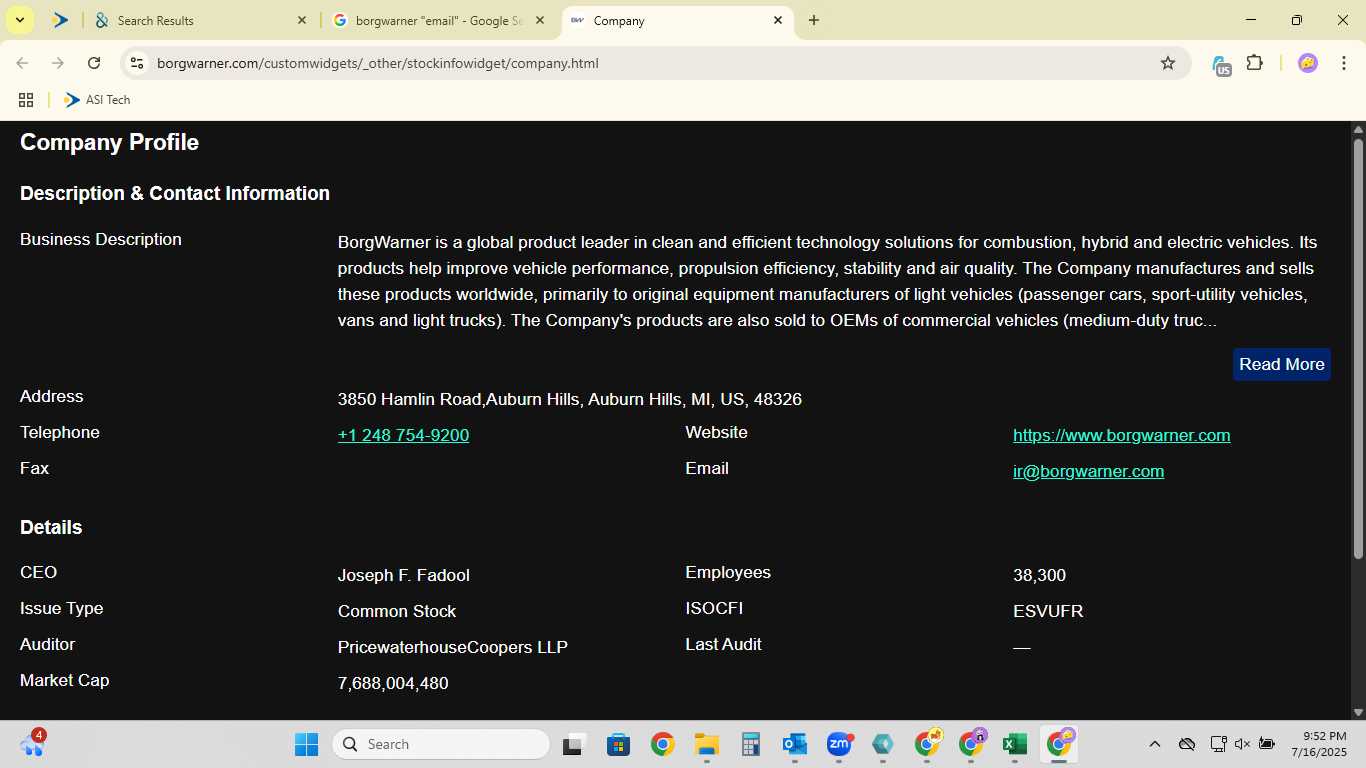Open the Windows Start menu
Screen dimensions: 1366x768
(x=306, y=744)
